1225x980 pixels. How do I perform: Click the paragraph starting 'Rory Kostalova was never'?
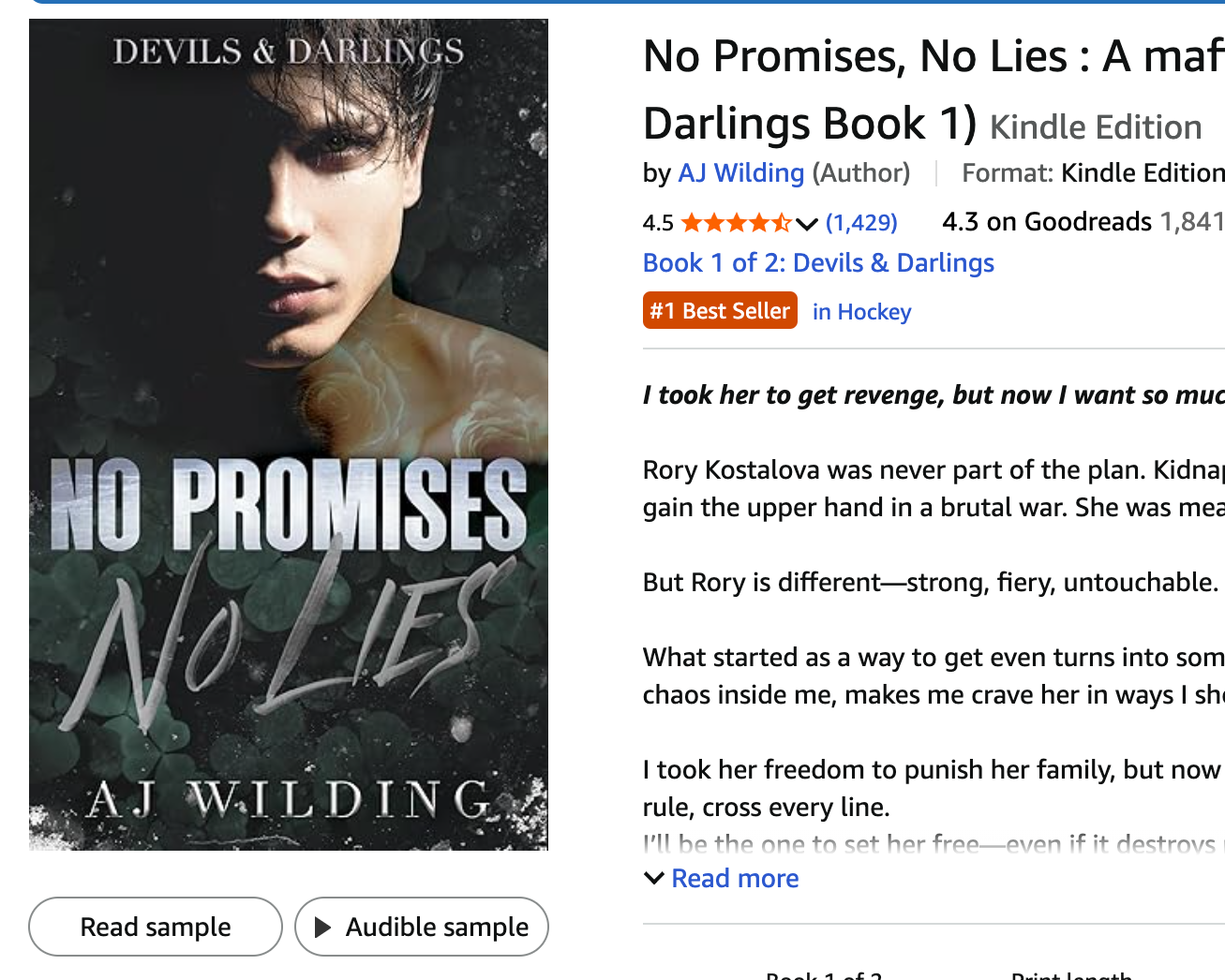[x=933, y=488]
